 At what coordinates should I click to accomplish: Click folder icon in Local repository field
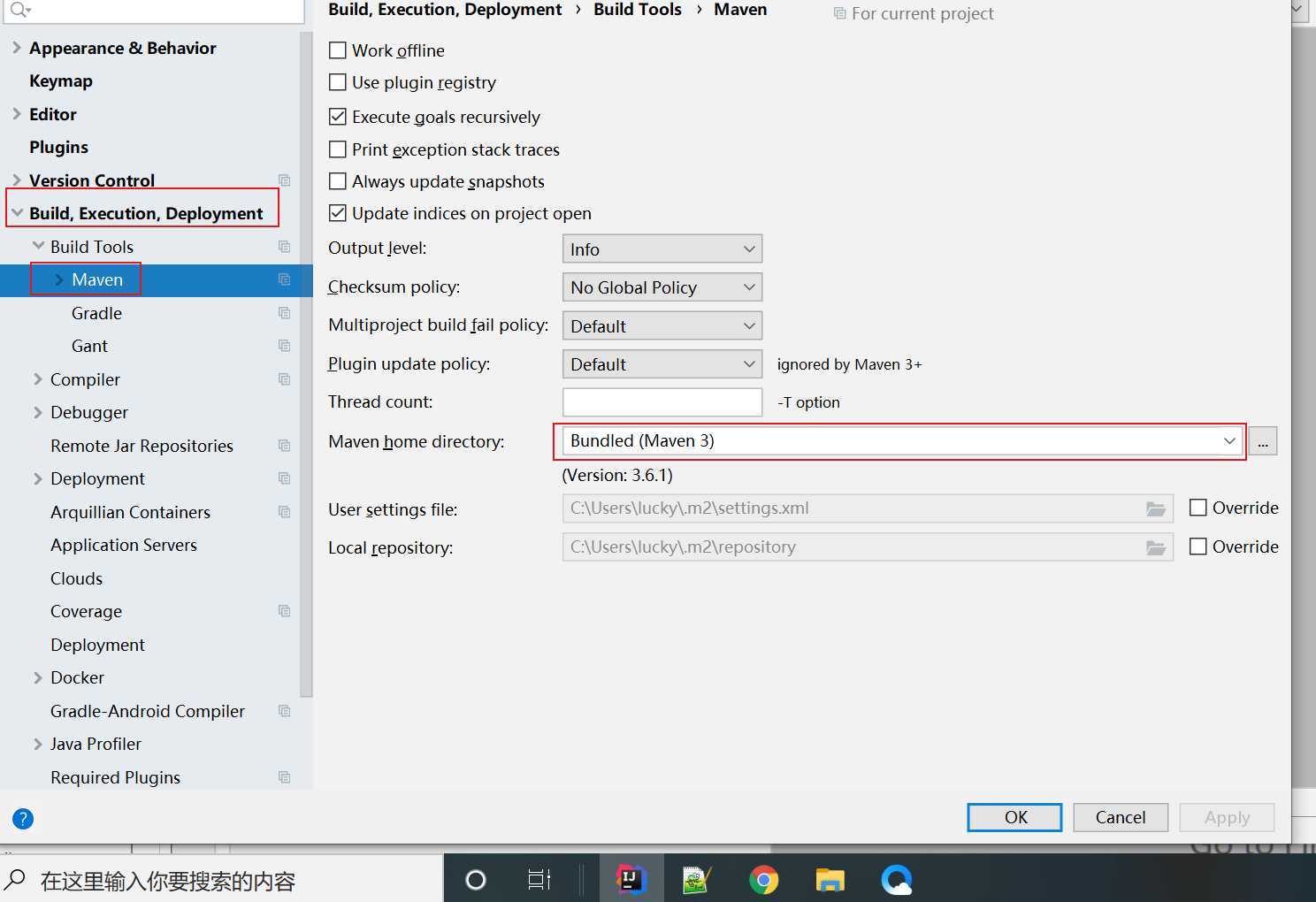click(1155, 547)
